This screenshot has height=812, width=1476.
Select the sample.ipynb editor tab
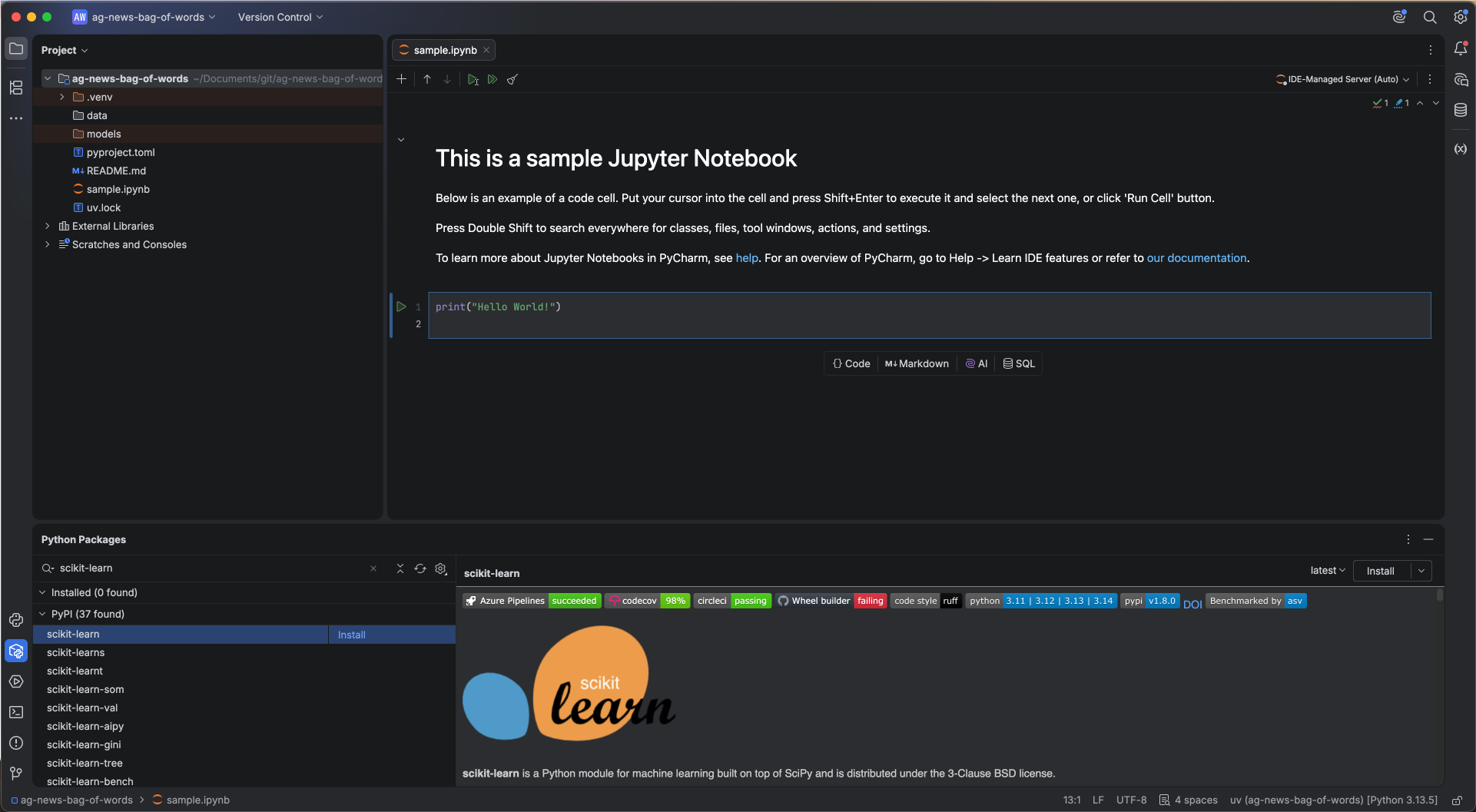coord(445,50)
